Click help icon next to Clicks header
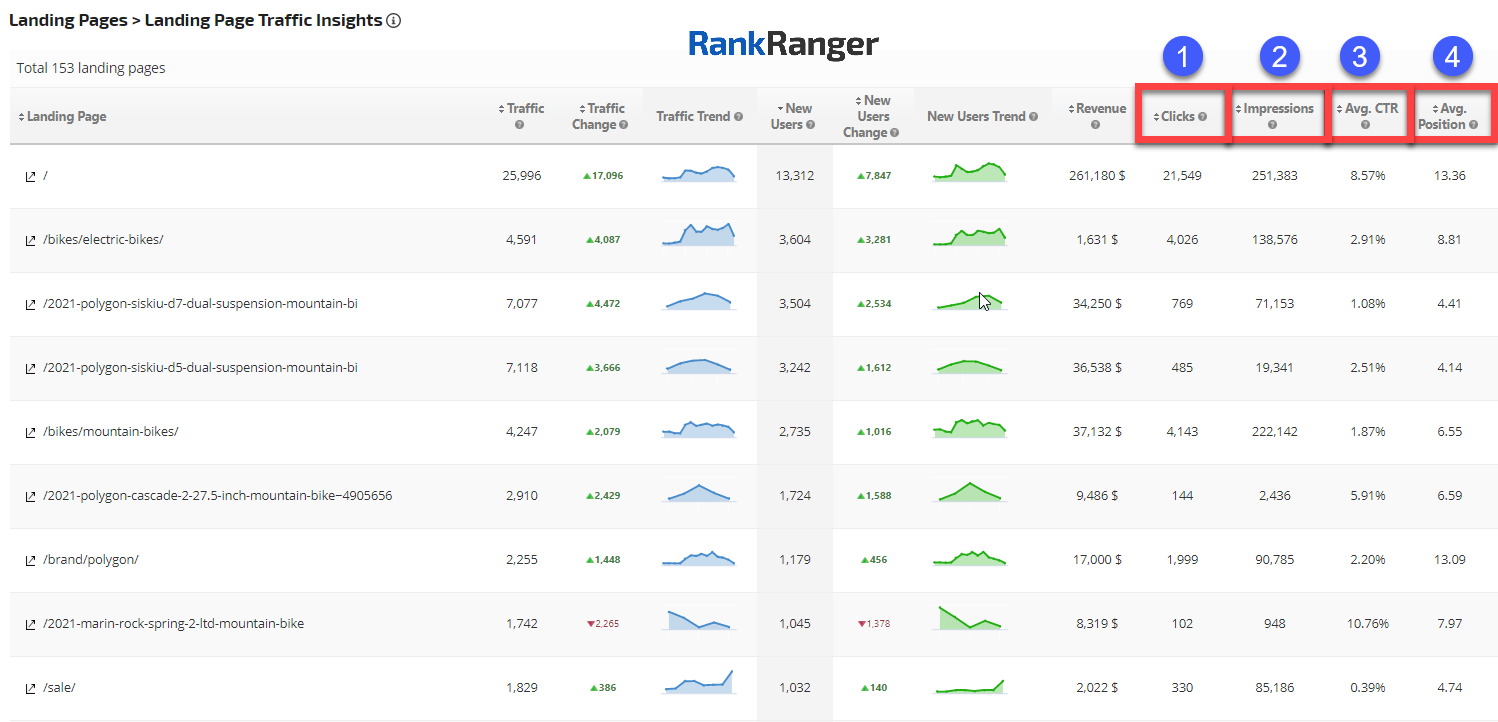The image size is (1498, 722). (x=1203, y=117)
